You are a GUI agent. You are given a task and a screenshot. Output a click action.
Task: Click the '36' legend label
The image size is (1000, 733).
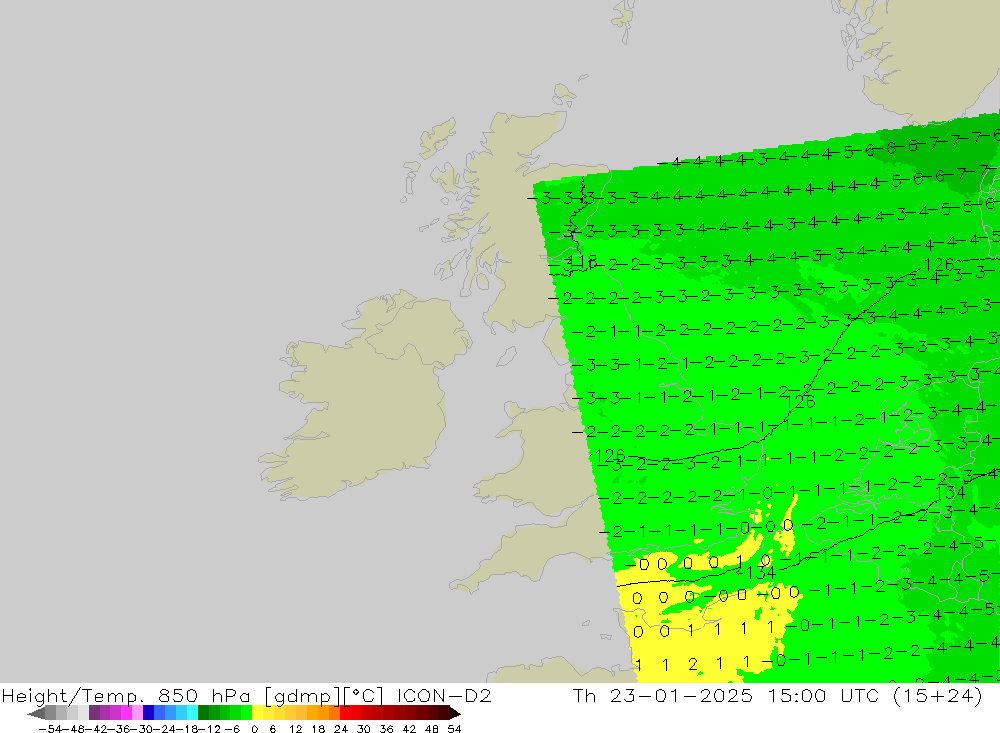(x=386, y=729)
